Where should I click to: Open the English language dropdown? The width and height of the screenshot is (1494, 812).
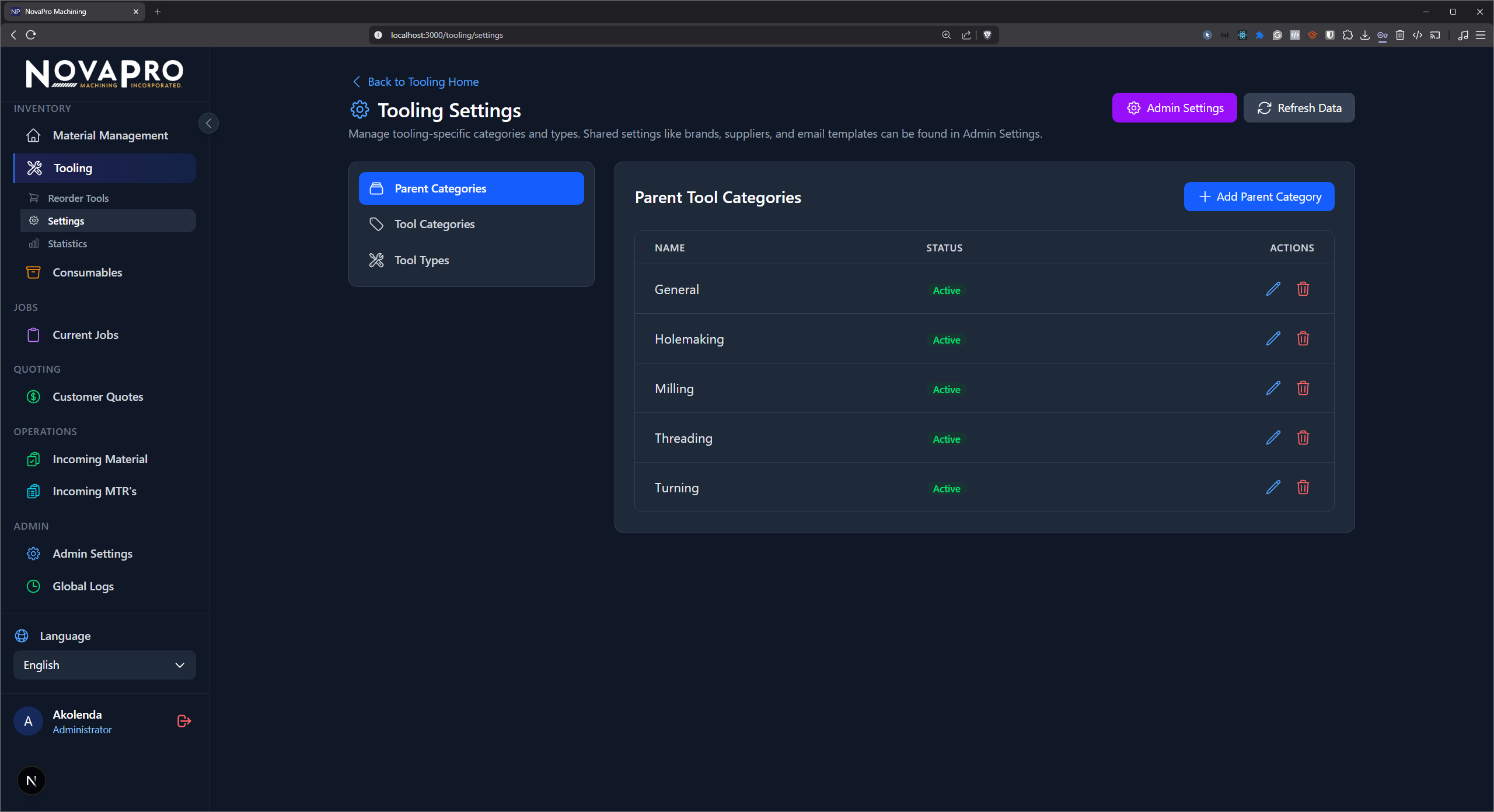pyautogui.click(x=104, y=665)
